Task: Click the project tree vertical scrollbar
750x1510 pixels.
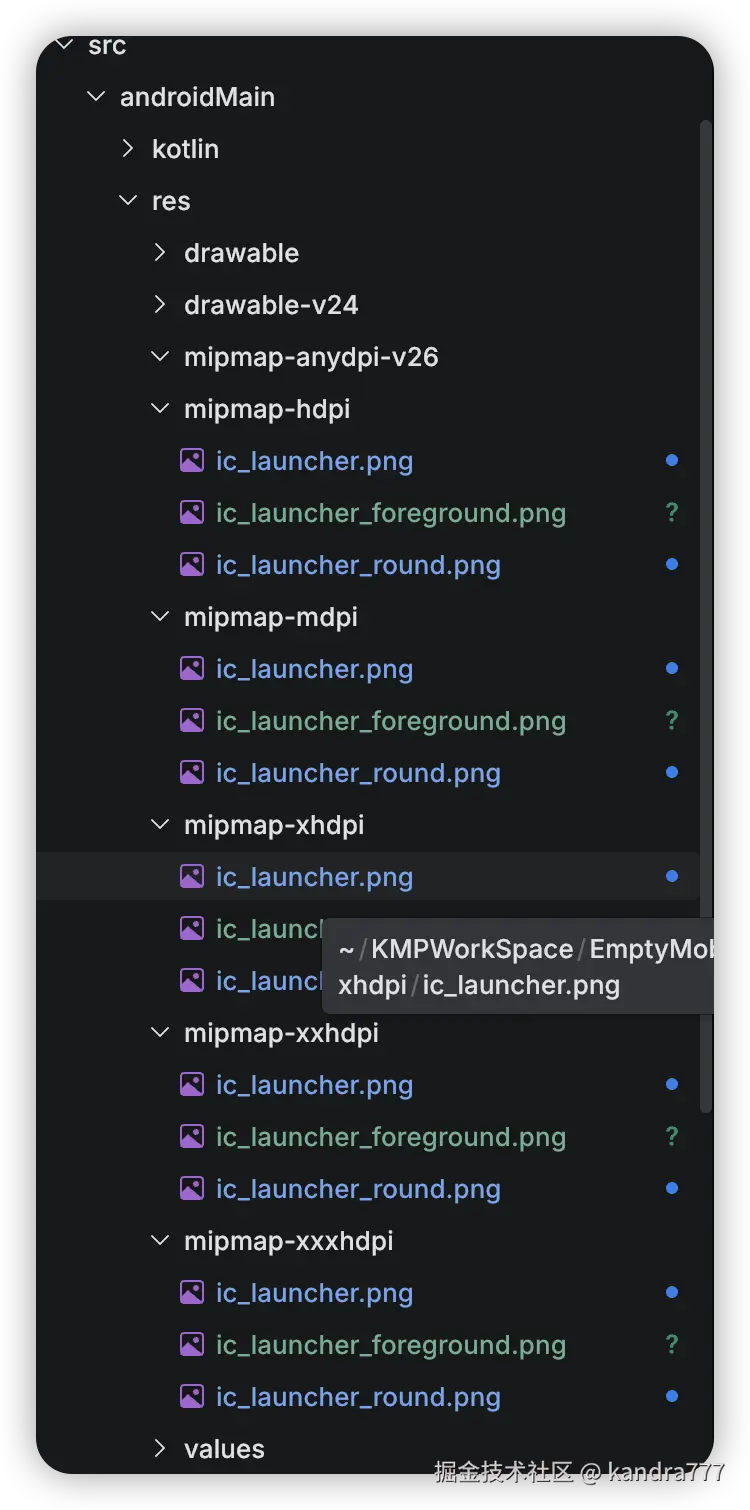Action: click(706, 616)
